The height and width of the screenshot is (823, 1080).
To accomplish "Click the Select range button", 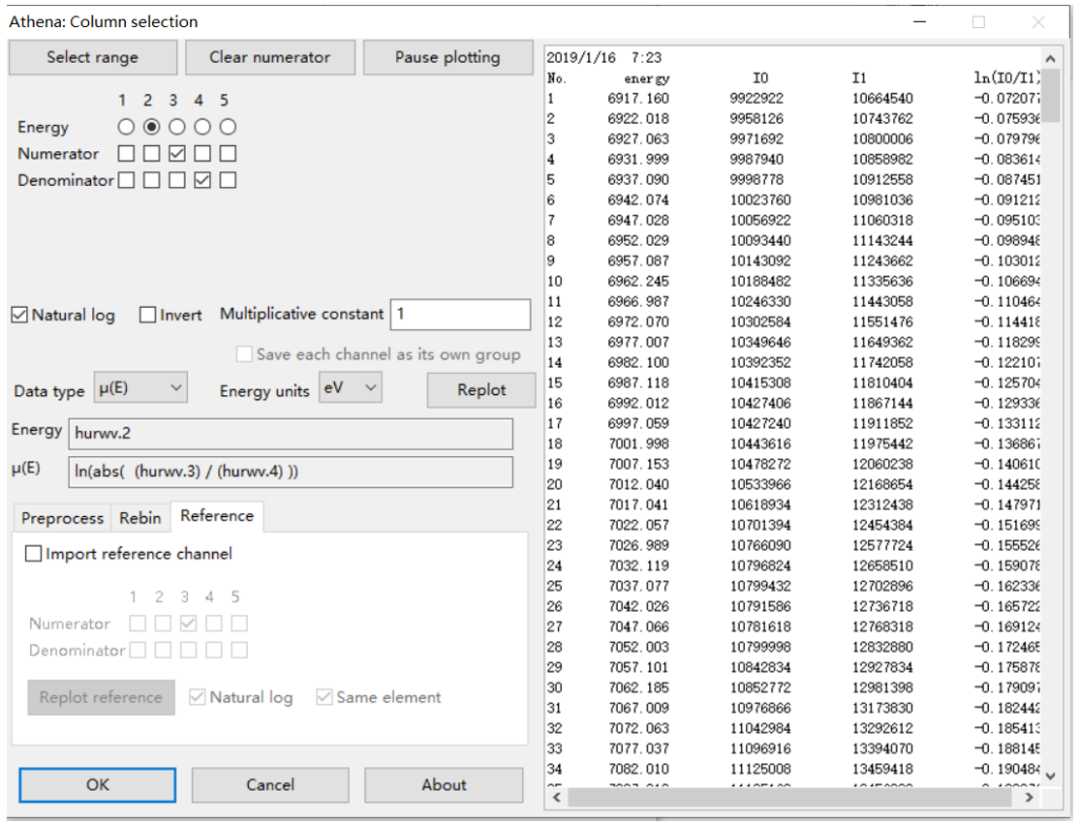I will [92, 57].
